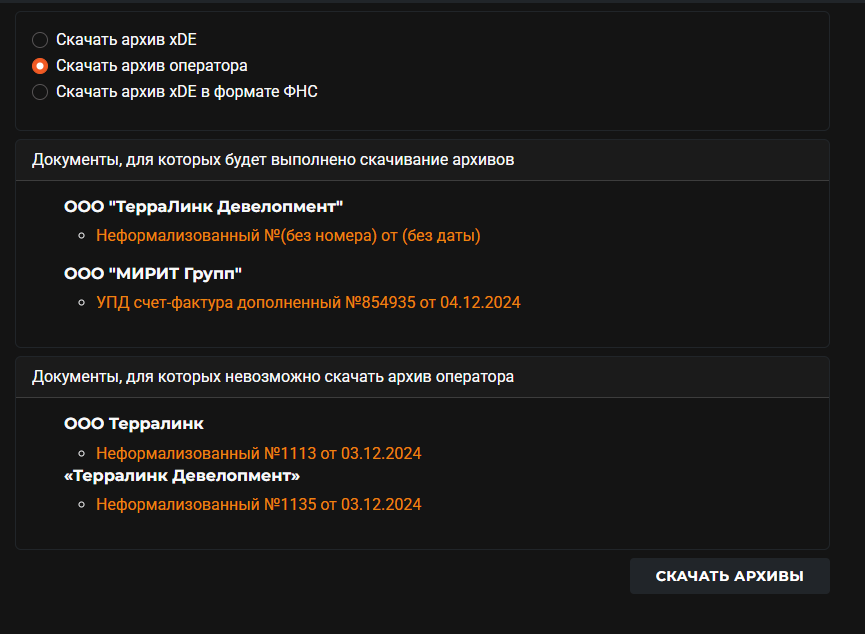Click the ООО "ТерраЛинк Девелопмент" company heading
The image size is (865, 634).
point(204,207)
